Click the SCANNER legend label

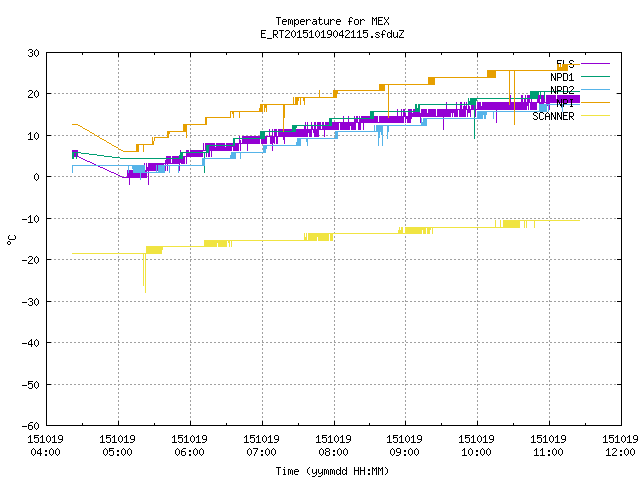tap(553, 116)
